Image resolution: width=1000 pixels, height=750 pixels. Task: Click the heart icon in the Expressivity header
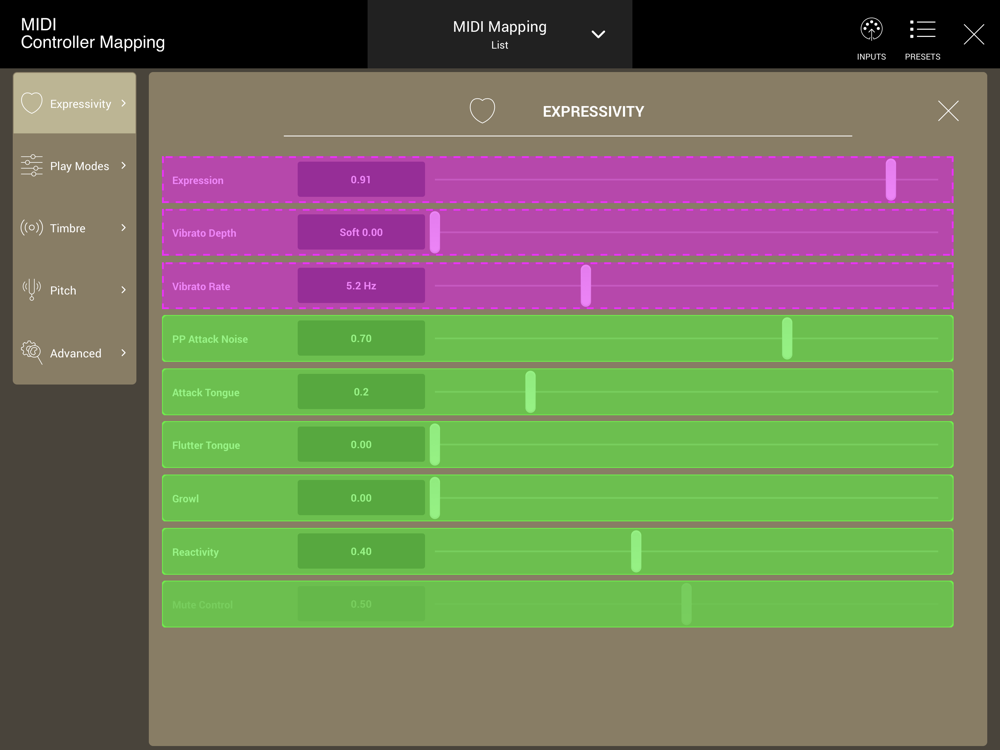pyautogui.click(x=482, y=110)
